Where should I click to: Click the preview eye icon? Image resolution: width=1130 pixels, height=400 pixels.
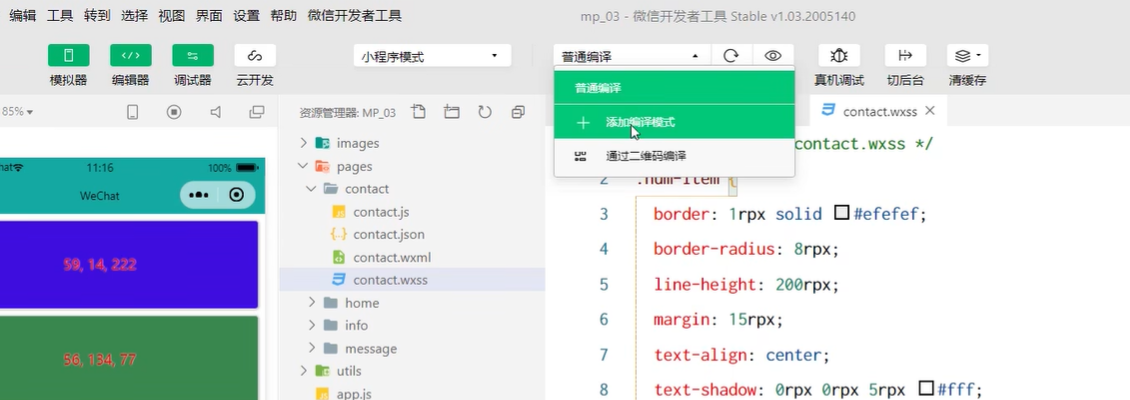tap(773, 55)
